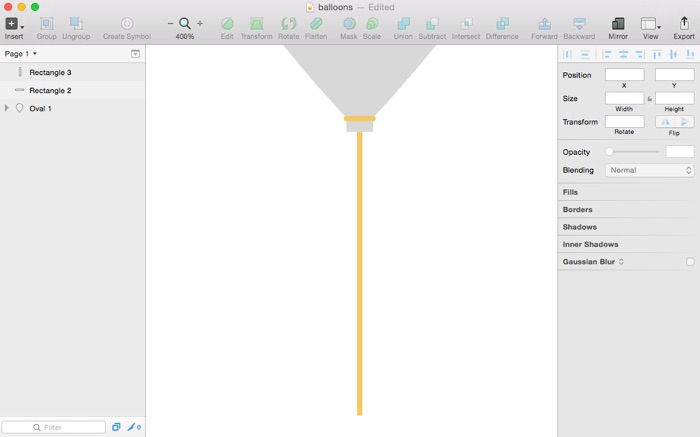Click the Mask icon
700x437 pixels.
click(349, 24)
